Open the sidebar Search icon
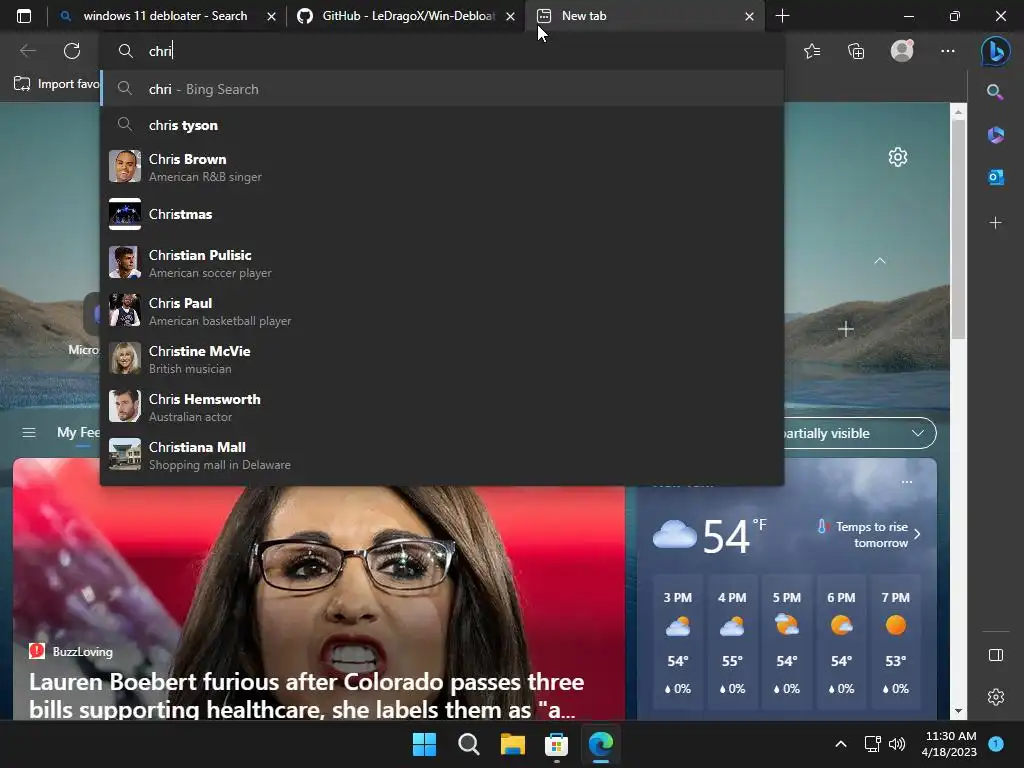This screenshot has height=768, width=1024. pos(995,91)
